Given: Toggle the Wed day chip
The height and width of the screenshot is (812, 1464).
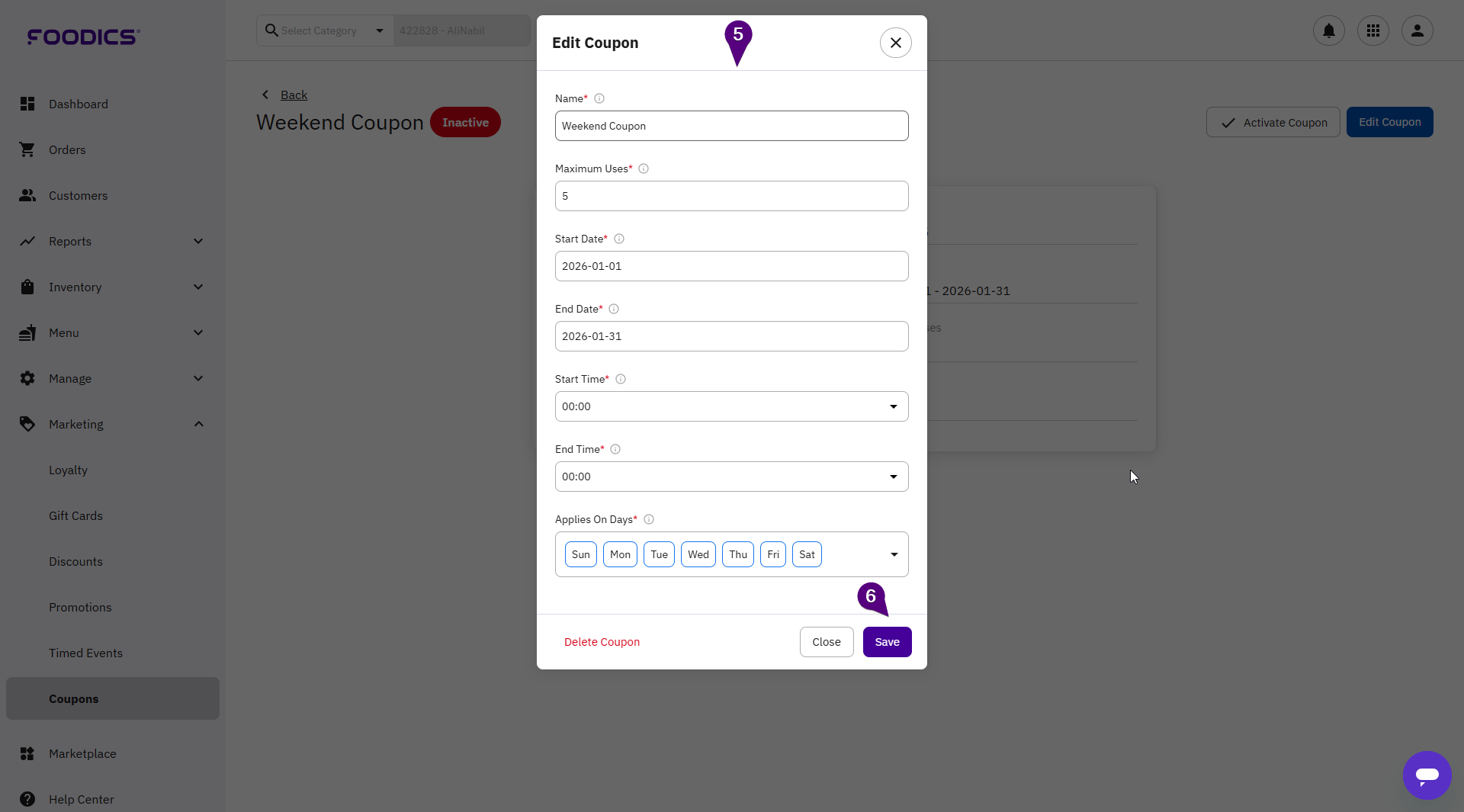Looking at the screenshot, I should tap(698, 554).
